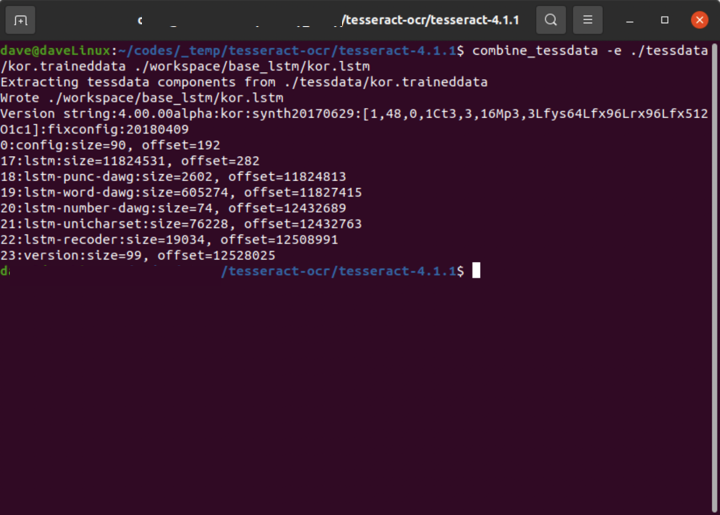Image resolution: width=720 pixels, height=515 pixels.
Task: Click the terminal cursor at the last prompt
Action: point(476,270)
